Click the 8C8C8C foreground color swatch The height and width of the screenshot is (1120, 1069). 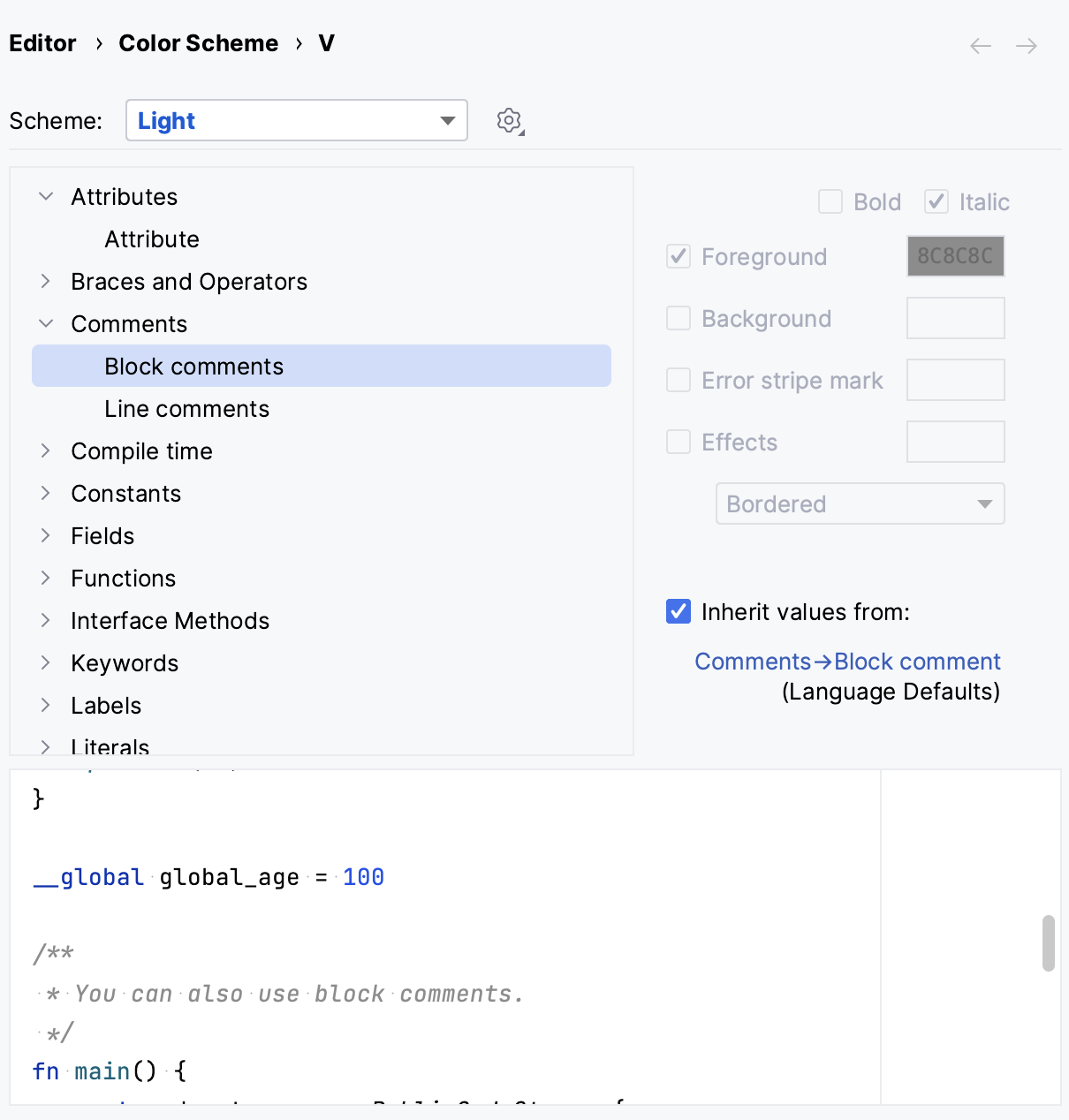(955, 256)
